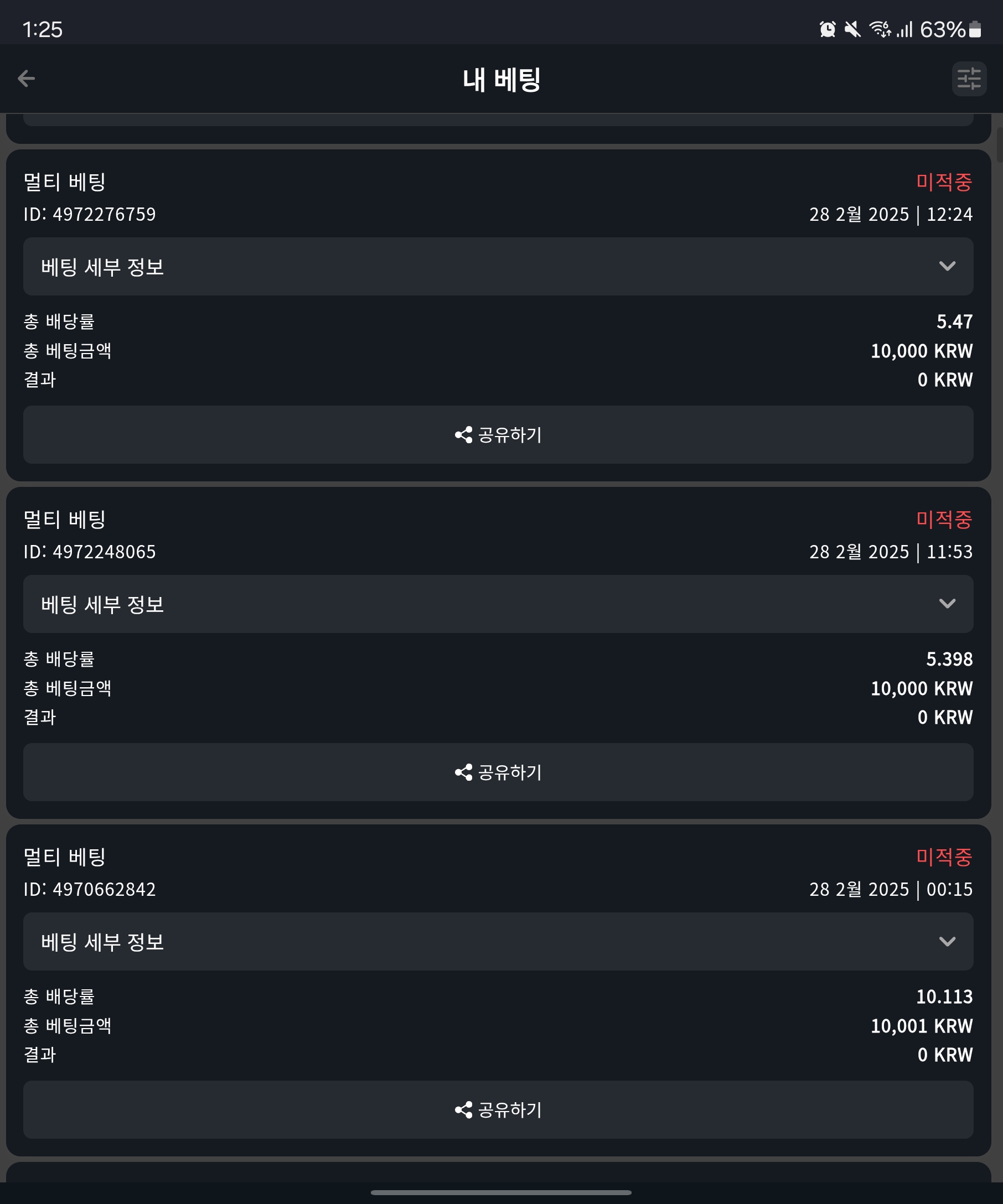The width and height of the screenshot is (1003, 1204).
Task: Share the bet placed at 12:24
Action: coord(498,434)
